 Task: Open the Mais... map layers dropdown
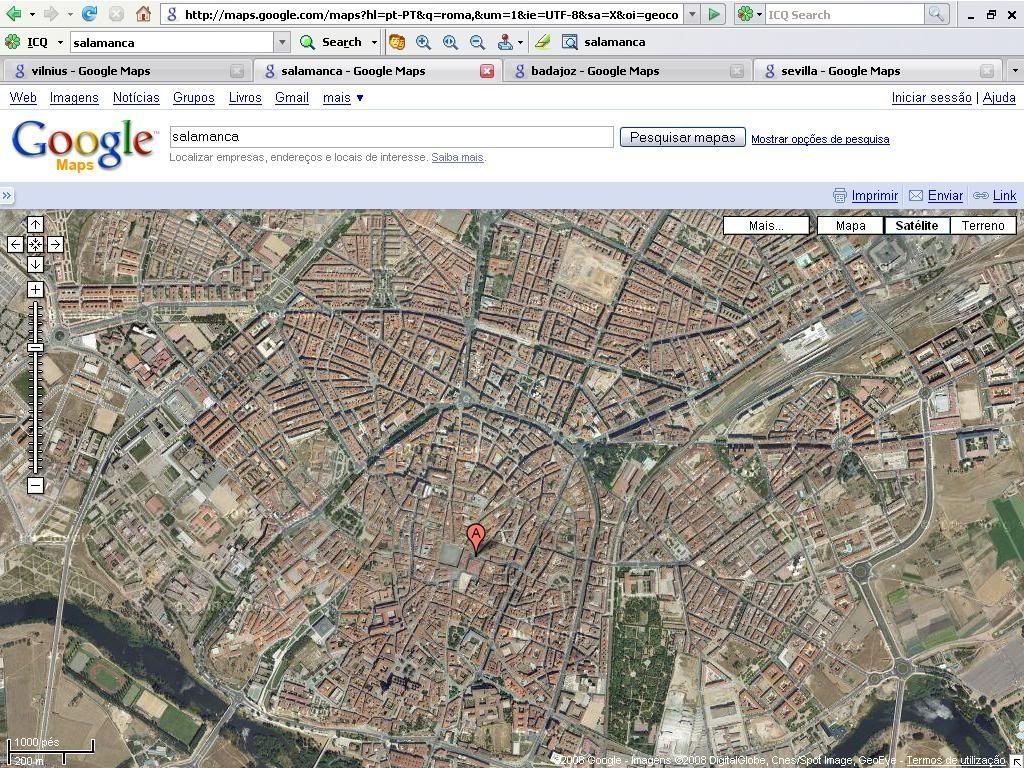coord(766,226)
